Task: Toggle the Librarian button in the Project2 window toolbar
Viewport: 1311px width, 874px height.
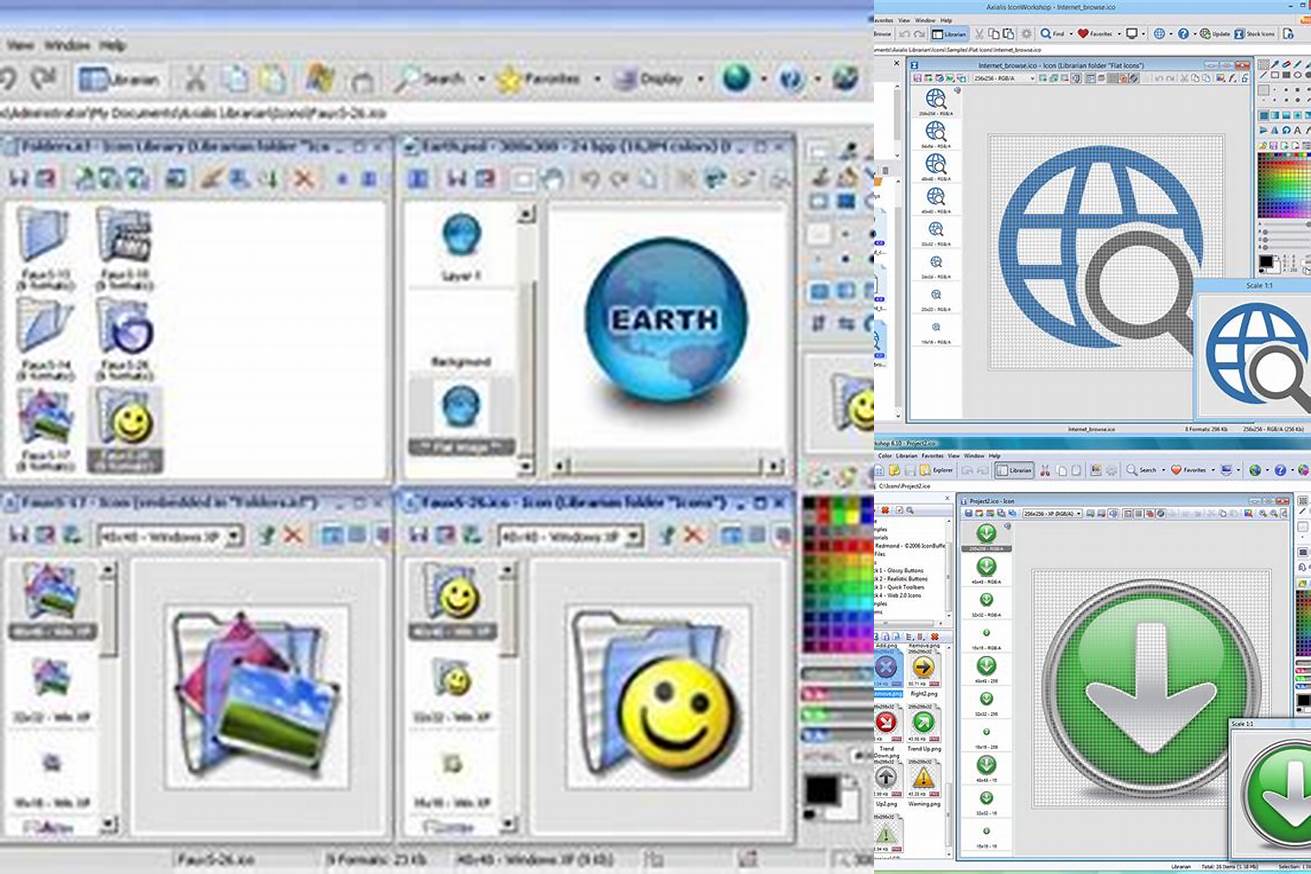Action: pyautogui.click(x=1014, y=470)
